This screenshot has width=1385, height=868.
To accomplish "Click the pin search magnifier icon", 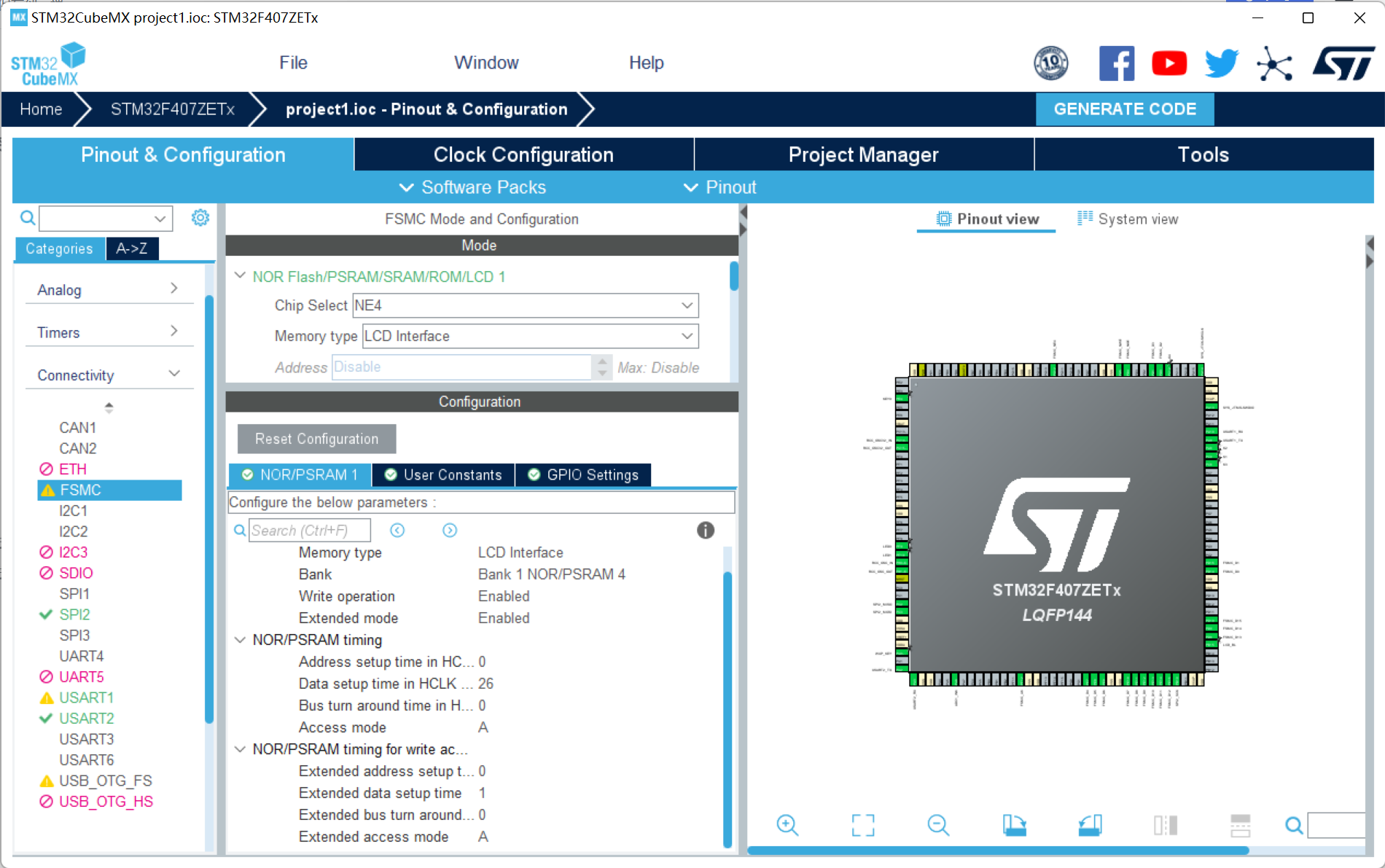I will tap(1294, 825).
